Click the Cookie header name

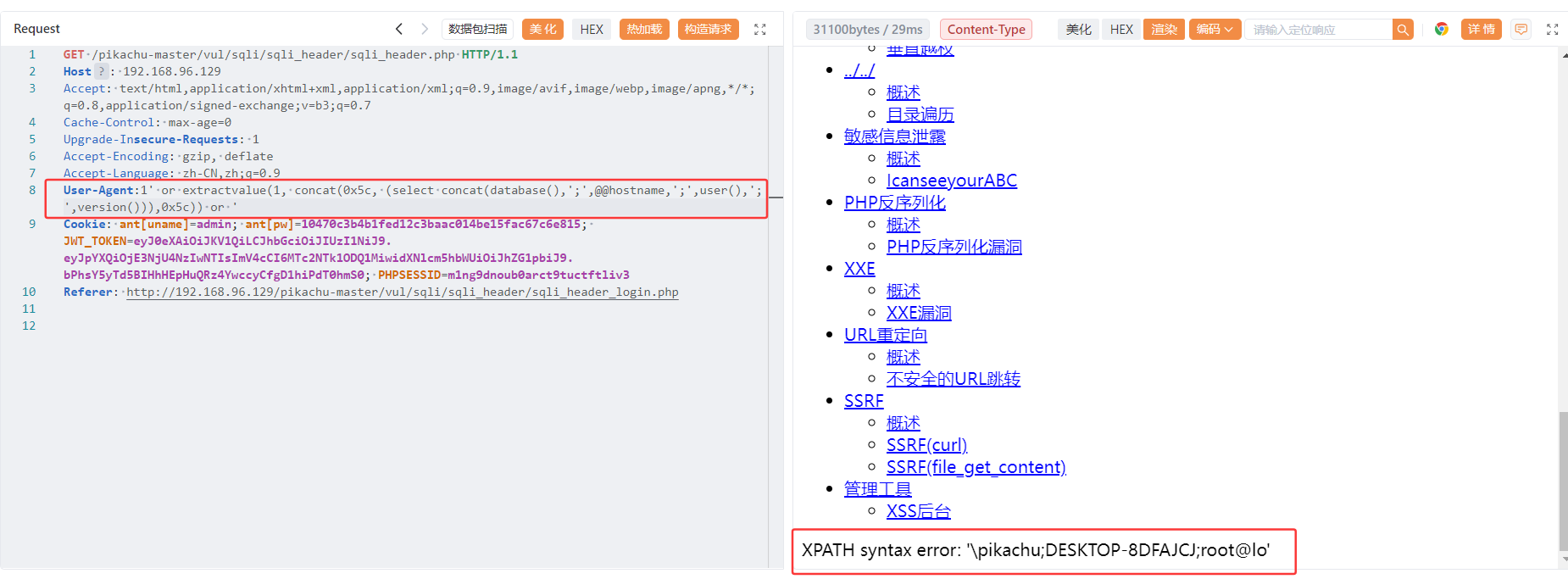[86, 224]
